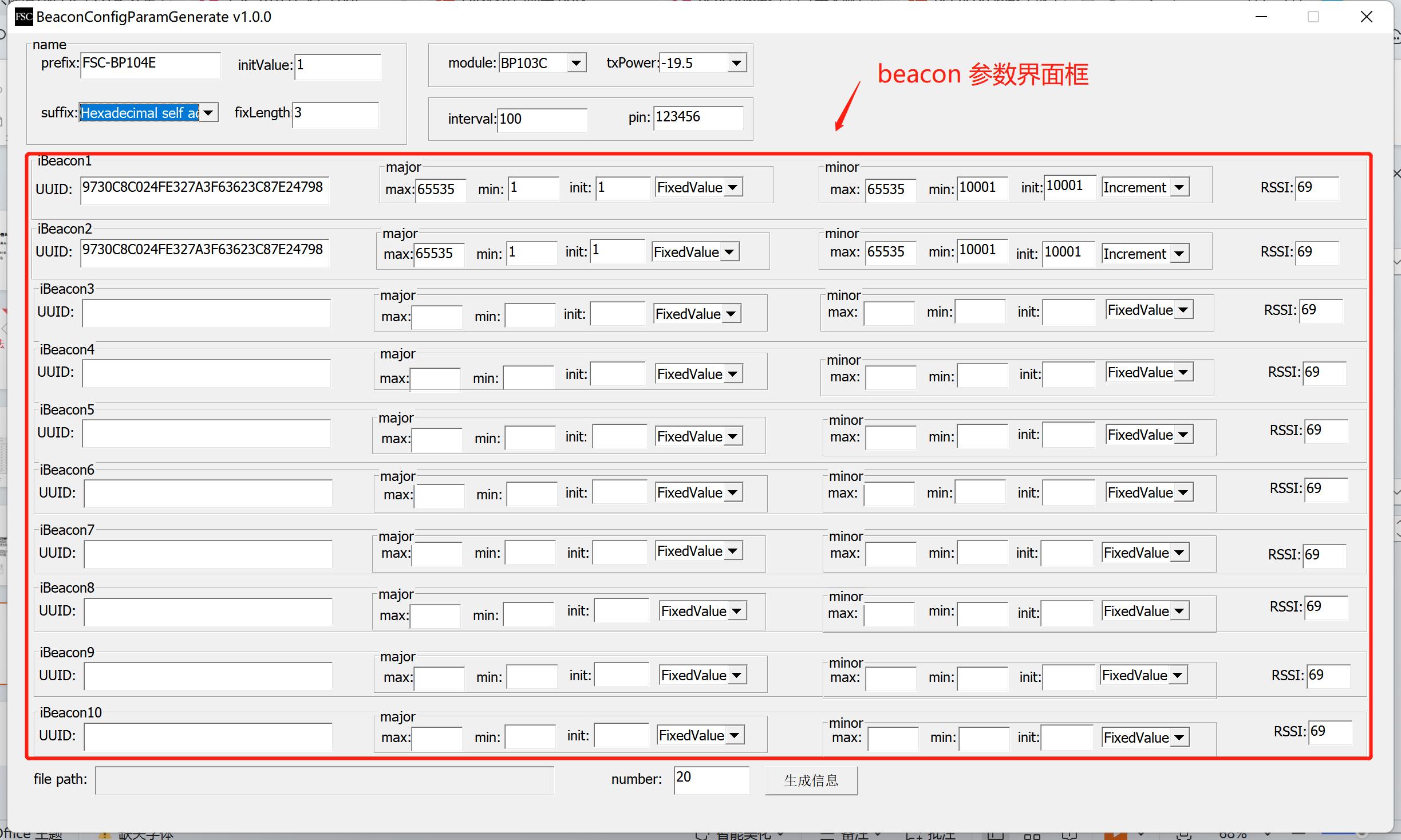Open the module BP103C dropdown
1401x840 pixels.
[577, 62]
